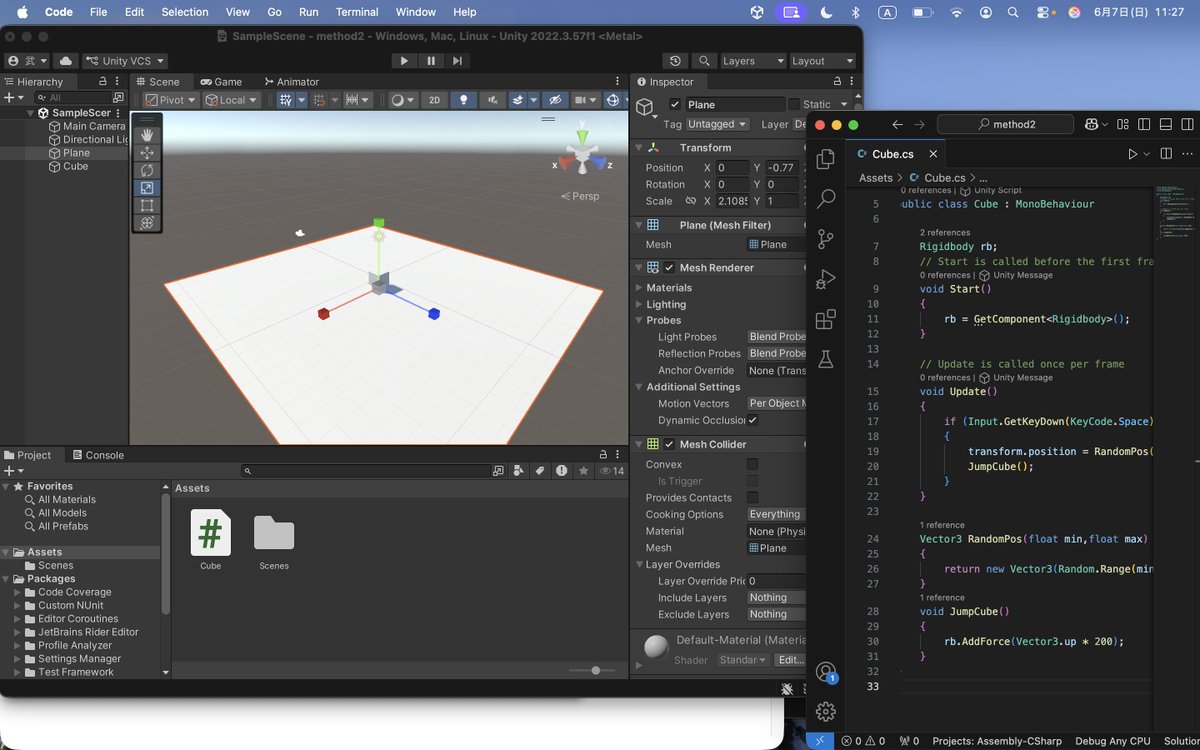Click Unity Pause button
The width and height of the screenshot is (1200, 750).
coord(431,61)
